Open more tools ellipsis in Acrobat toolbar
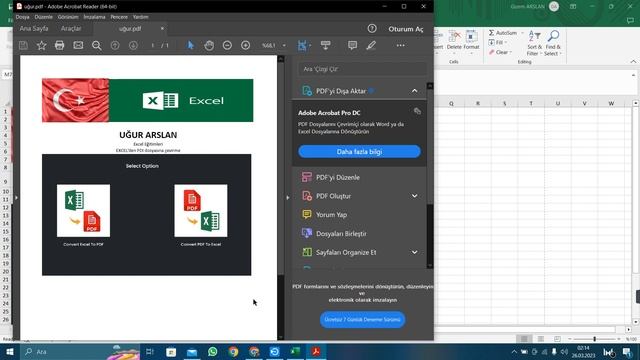640x360 pixels. [400, 45]
